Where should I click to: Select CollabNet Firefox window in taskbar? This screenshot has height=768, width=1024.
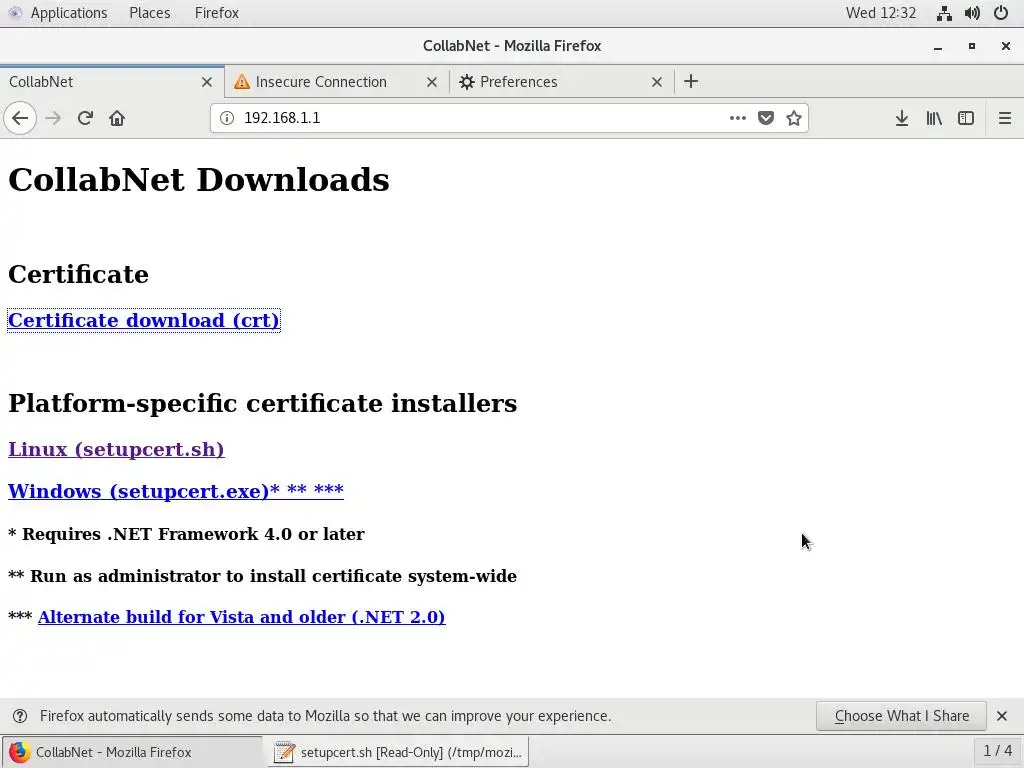tap(132, 752)
